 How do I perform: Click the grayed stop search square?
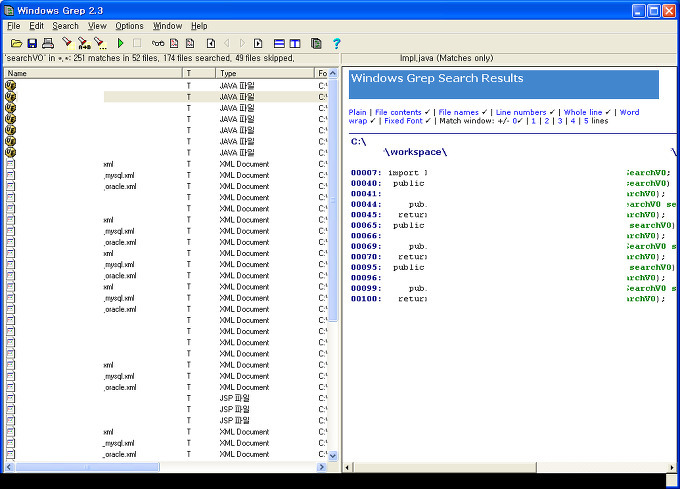[x=137, y=43]
